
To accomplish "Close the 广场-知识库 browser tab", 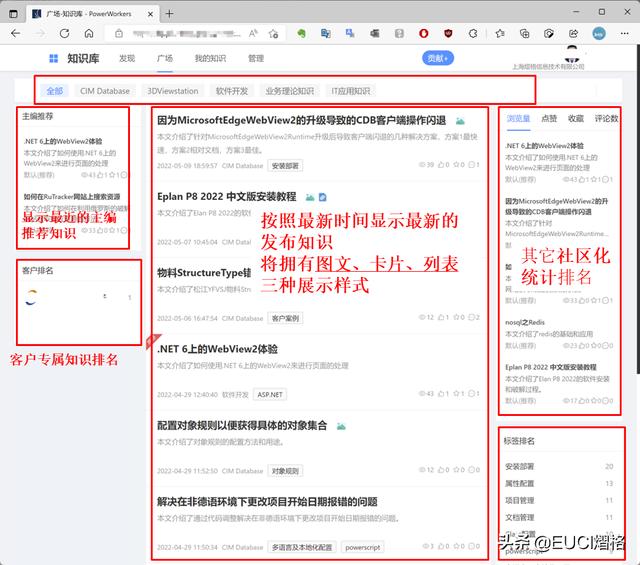I will tap(150, 14).
